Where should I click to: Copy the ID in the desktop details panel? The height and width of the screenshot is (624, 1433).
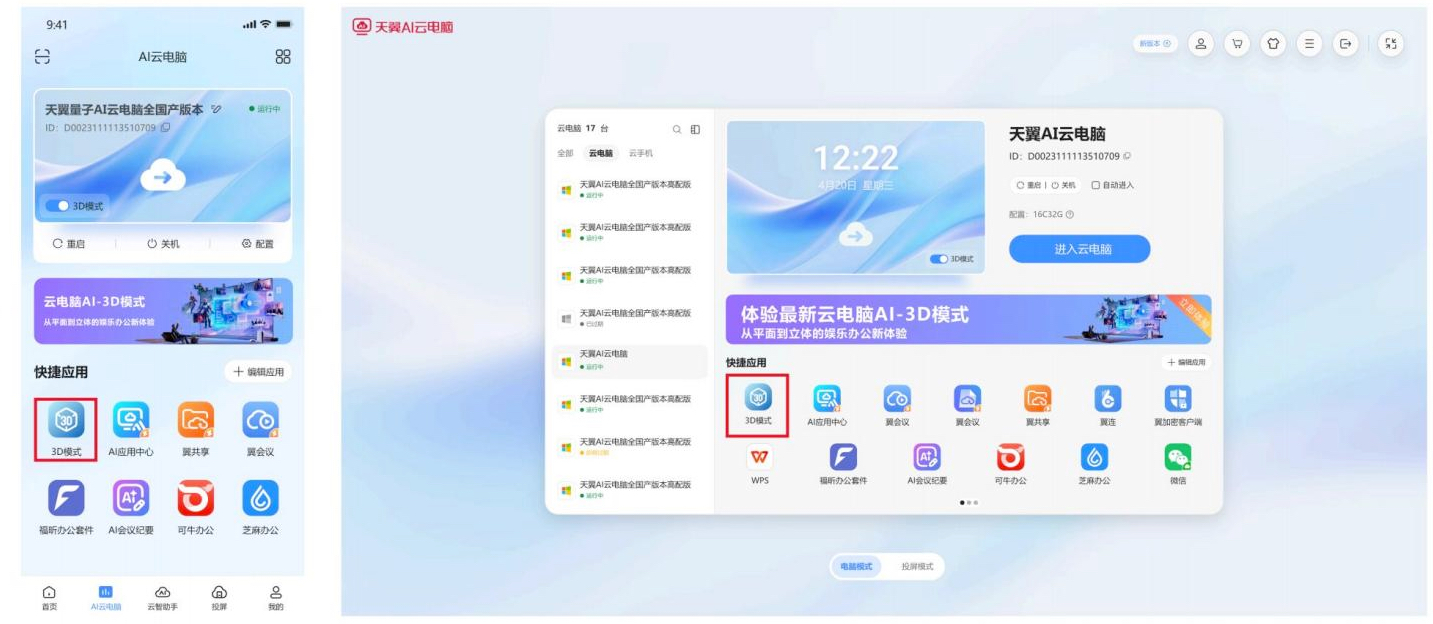(1127, 156)
